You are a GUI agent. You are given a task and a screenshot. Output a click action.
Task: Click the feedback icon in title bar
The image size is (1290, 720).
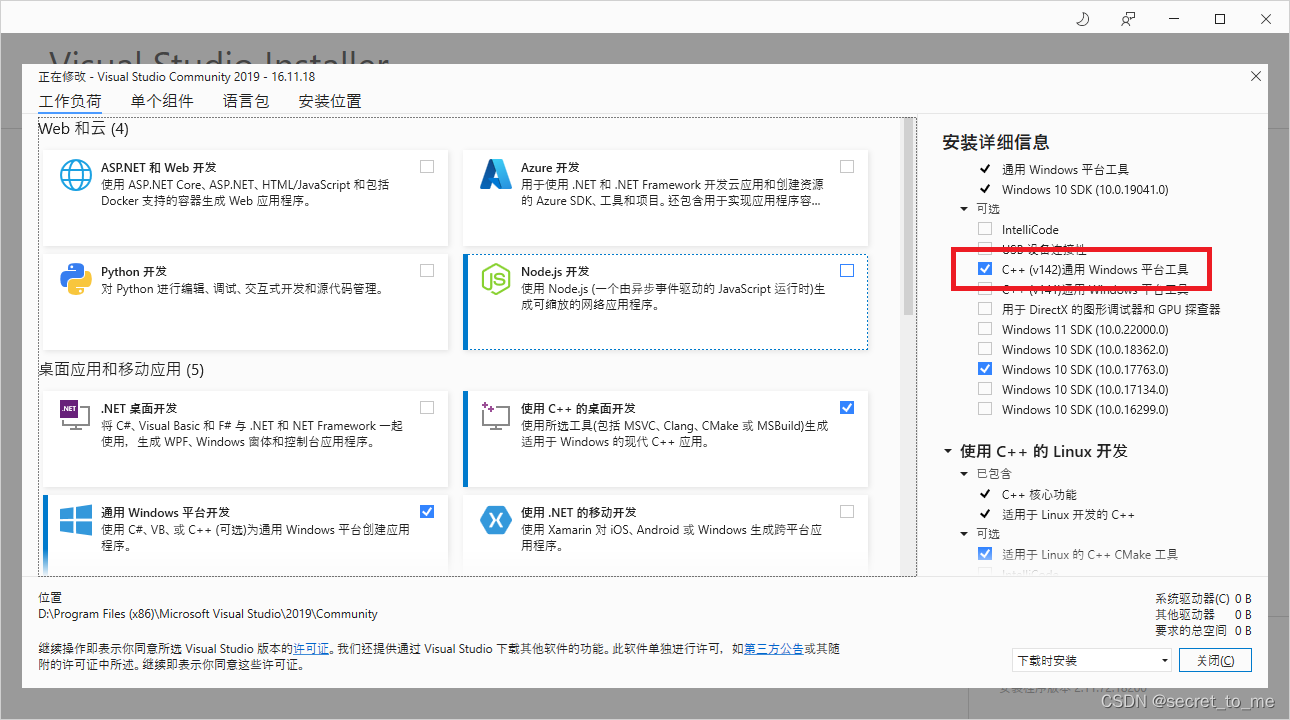tap(1128, 19)
